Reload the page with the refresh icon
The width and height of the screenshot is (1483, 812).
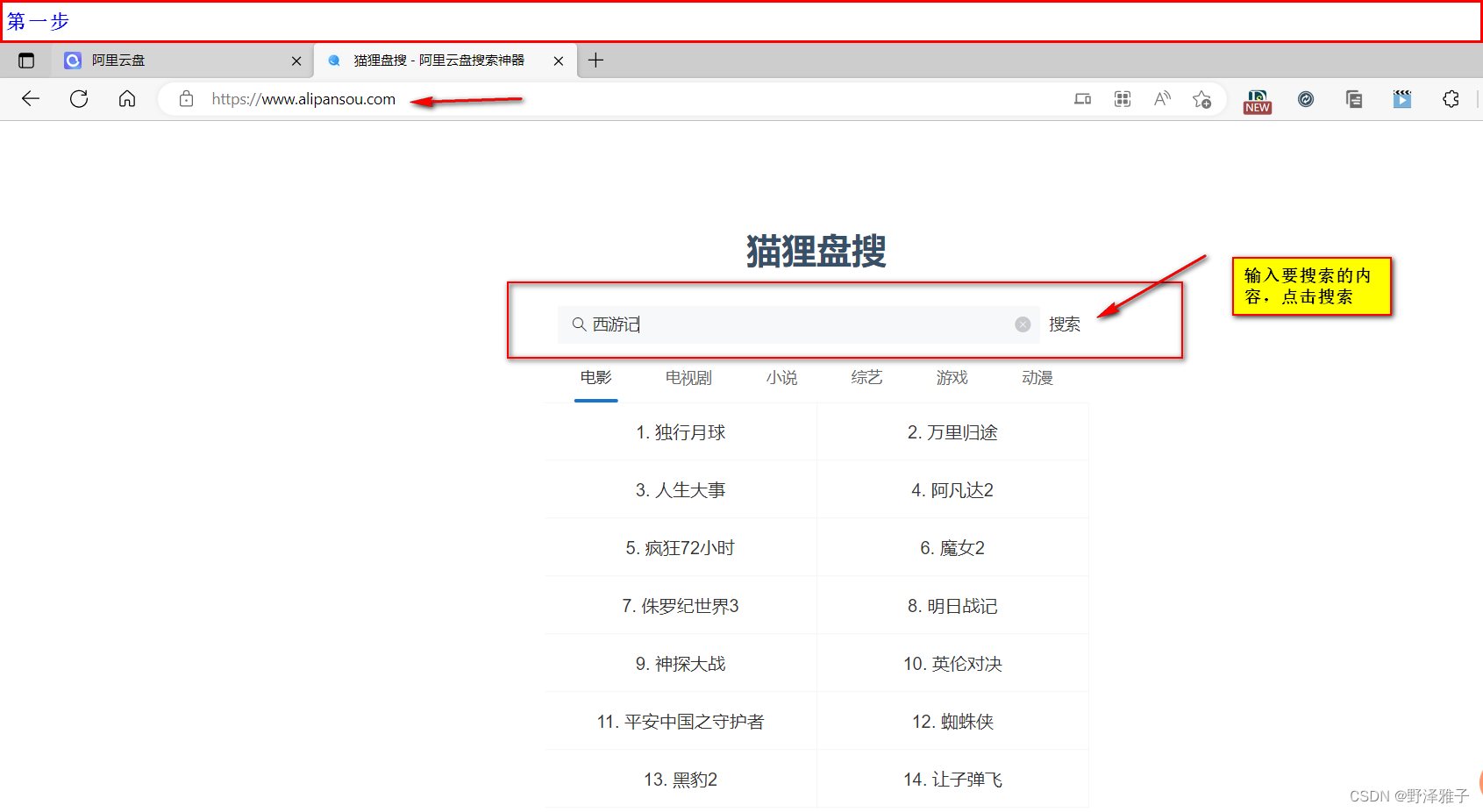[79, 99]
